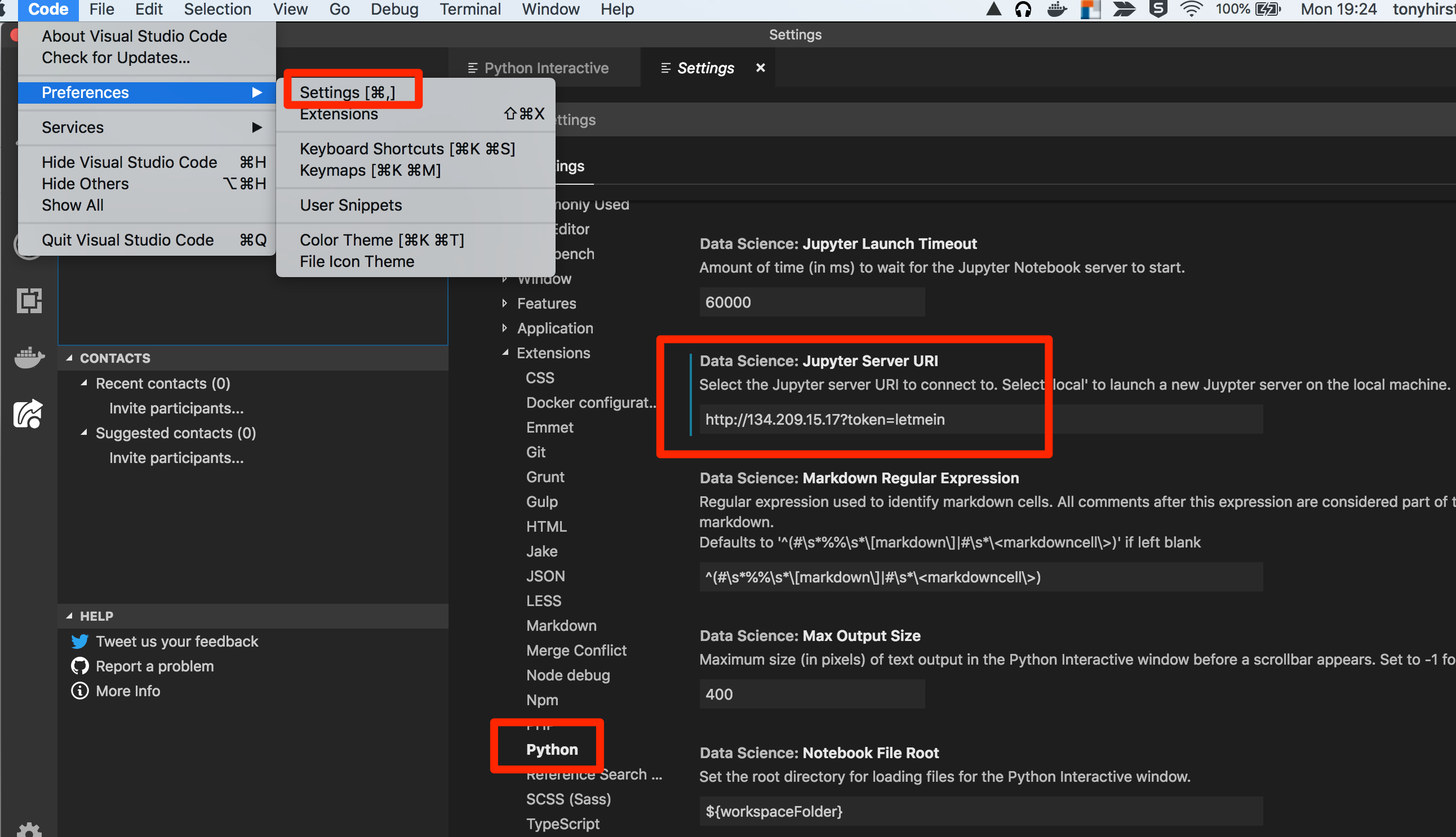Click Tweet us your feedback link
Viewport: 1456px width, 837px height.
point(177,641)
